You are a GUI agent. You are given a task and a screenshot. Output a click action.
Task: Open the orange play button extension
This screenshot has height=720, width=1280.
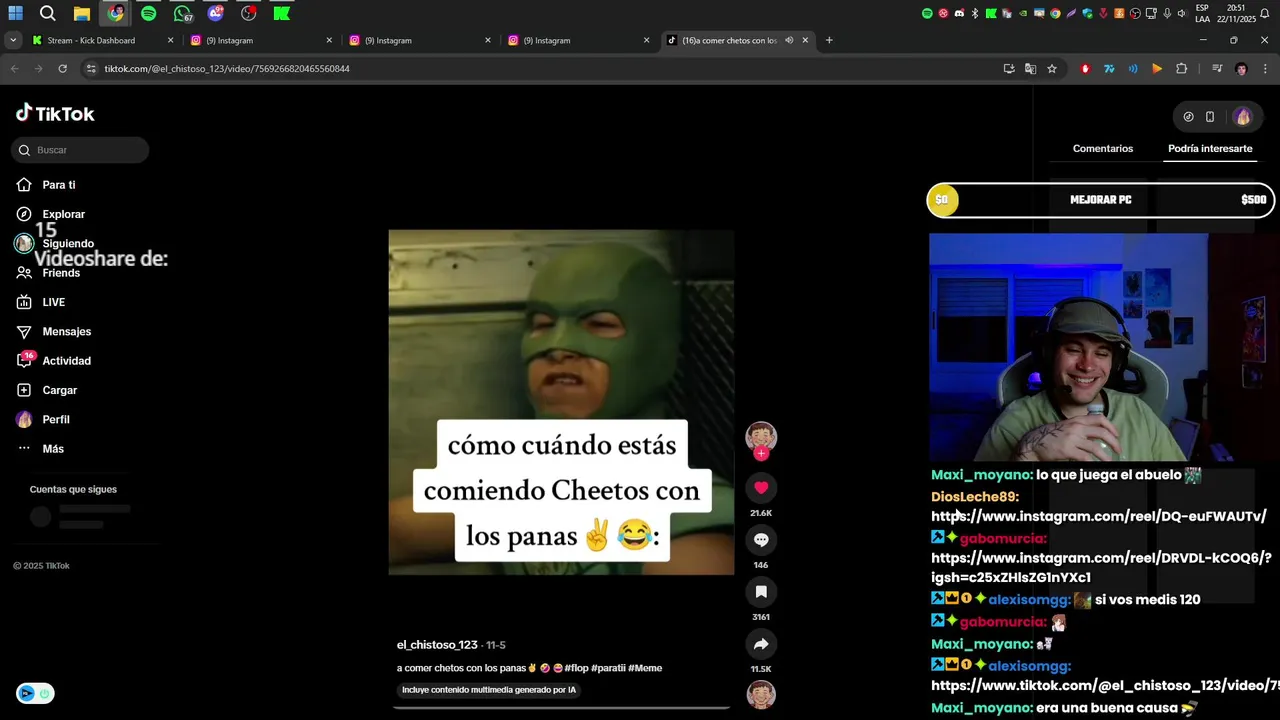pyautogui.click(x=1157, y=69)
